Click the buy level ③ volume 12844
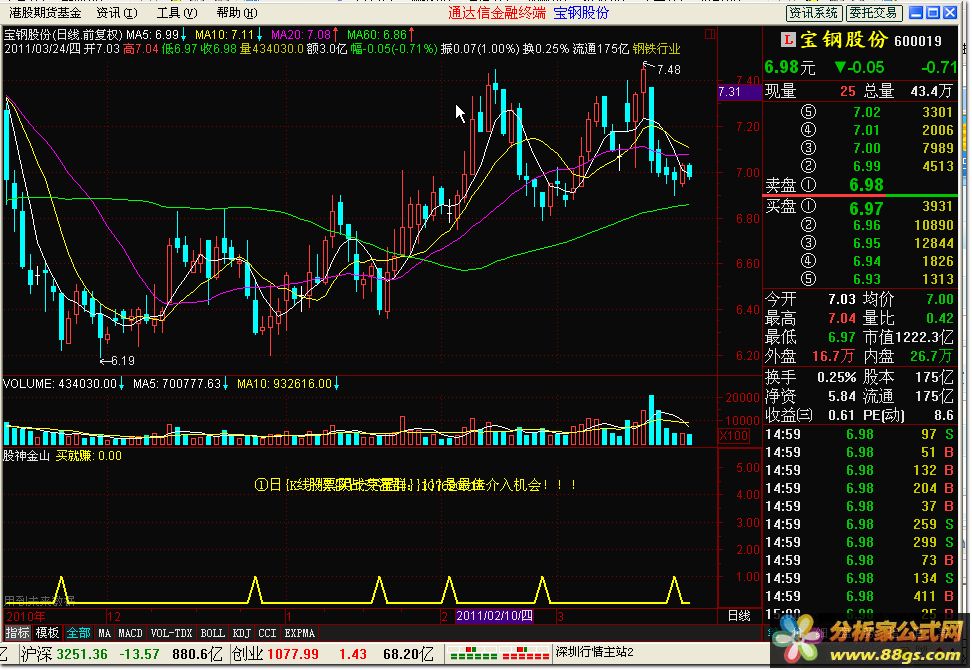Screen dimensions: 972x670 (934, 243)
